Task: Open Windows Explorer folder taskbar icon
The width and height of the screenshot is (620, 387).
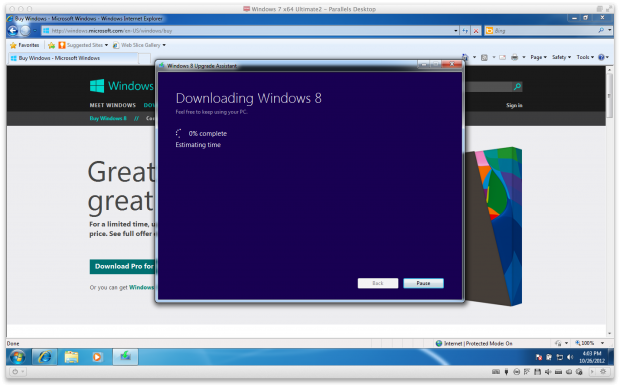Action: coord(72,357)
